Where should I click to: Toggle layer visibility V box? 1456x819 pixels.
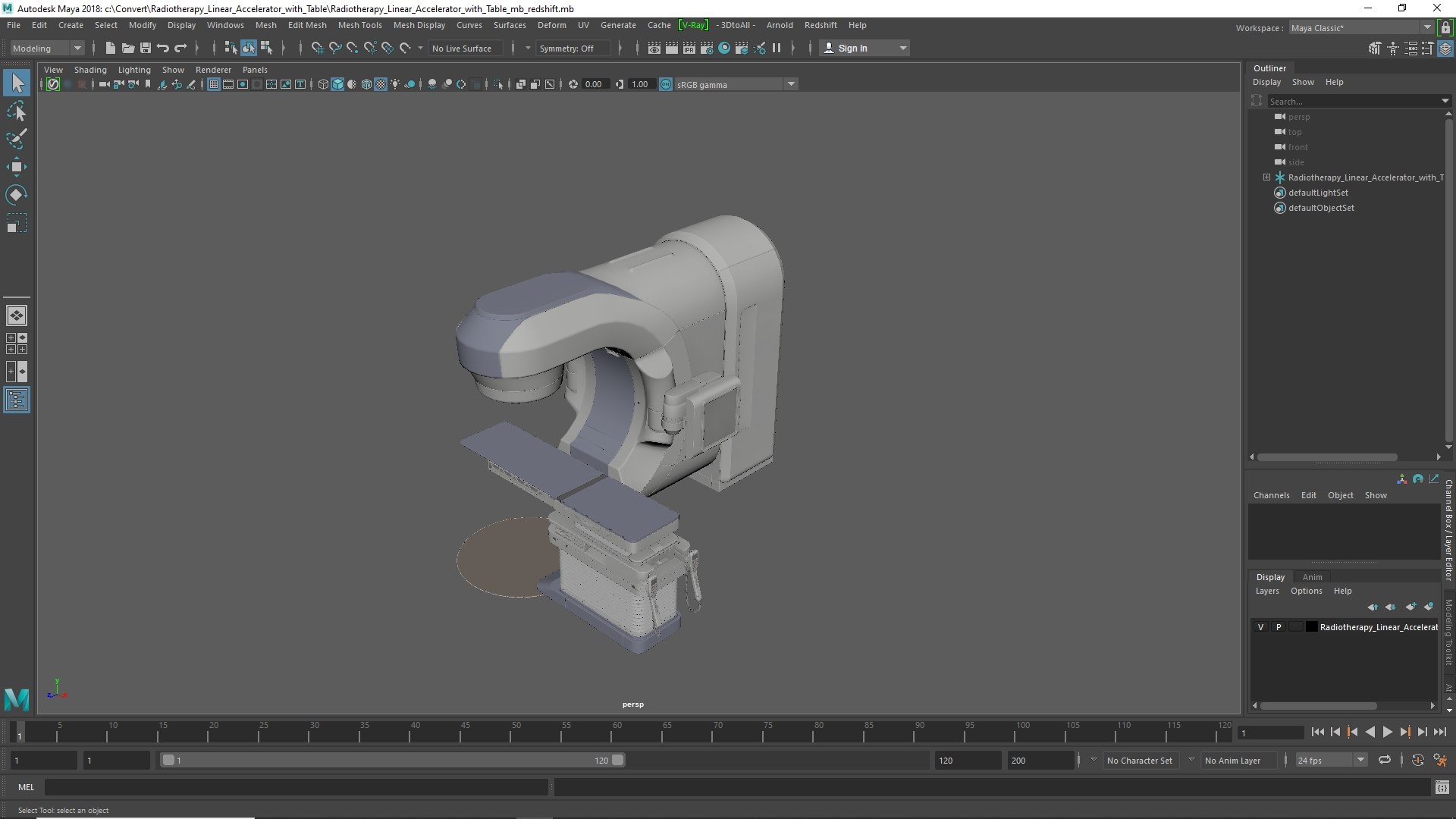click(x=1260, y=627)
